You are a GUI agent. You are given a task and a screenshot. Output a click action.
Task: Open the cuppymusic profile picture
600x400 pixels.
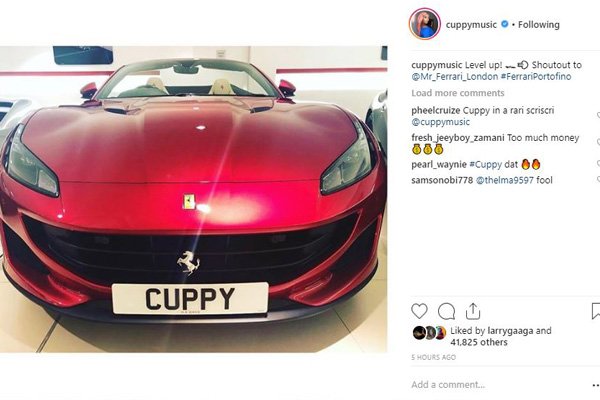pyautogui.click(x=425, y=24)
